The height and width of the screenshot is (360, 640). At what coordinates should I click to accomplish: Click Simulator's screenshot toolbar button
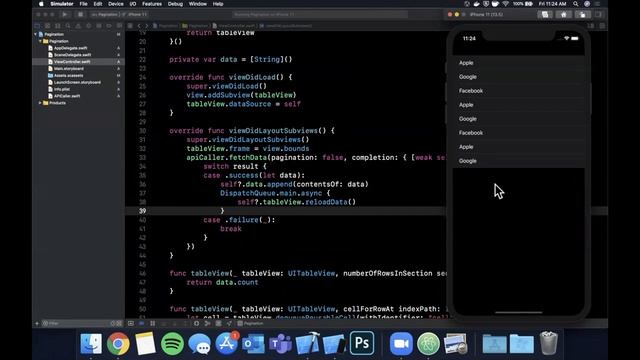pos(545,15)
